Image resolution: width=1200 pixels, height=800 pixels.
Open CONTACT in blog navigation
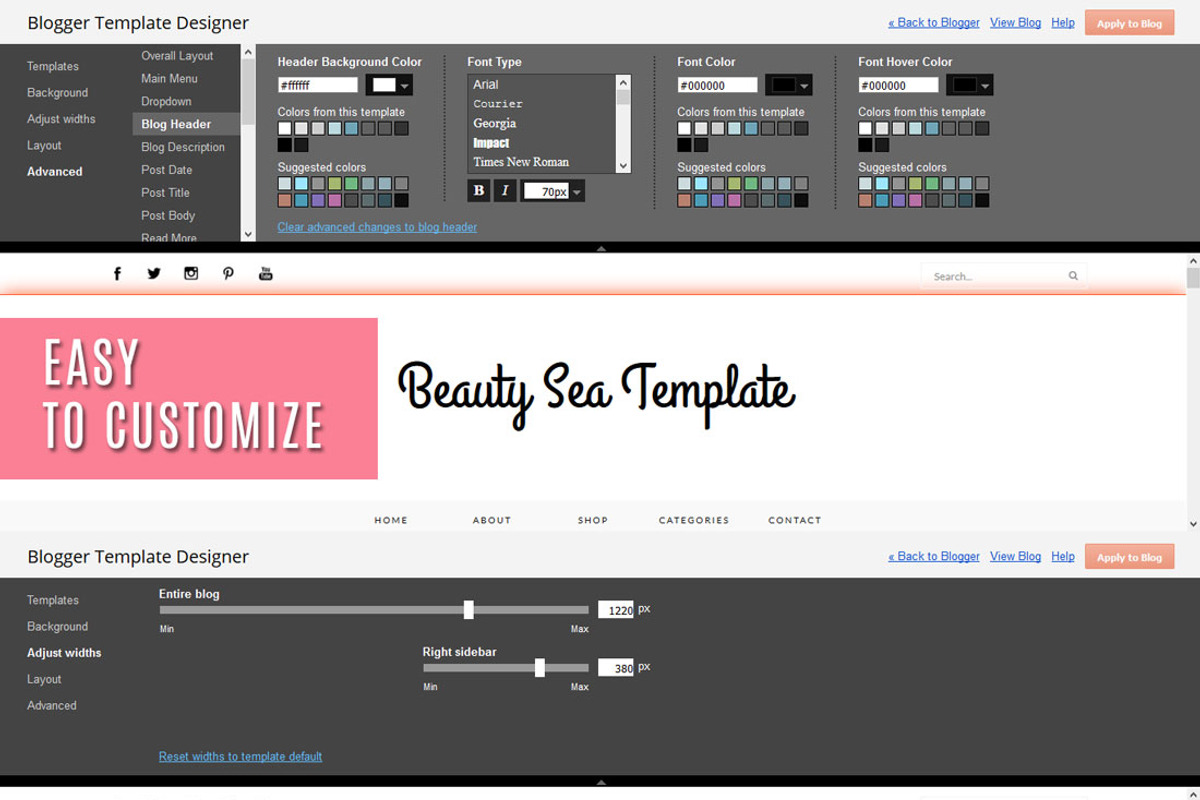click(795, 520)
